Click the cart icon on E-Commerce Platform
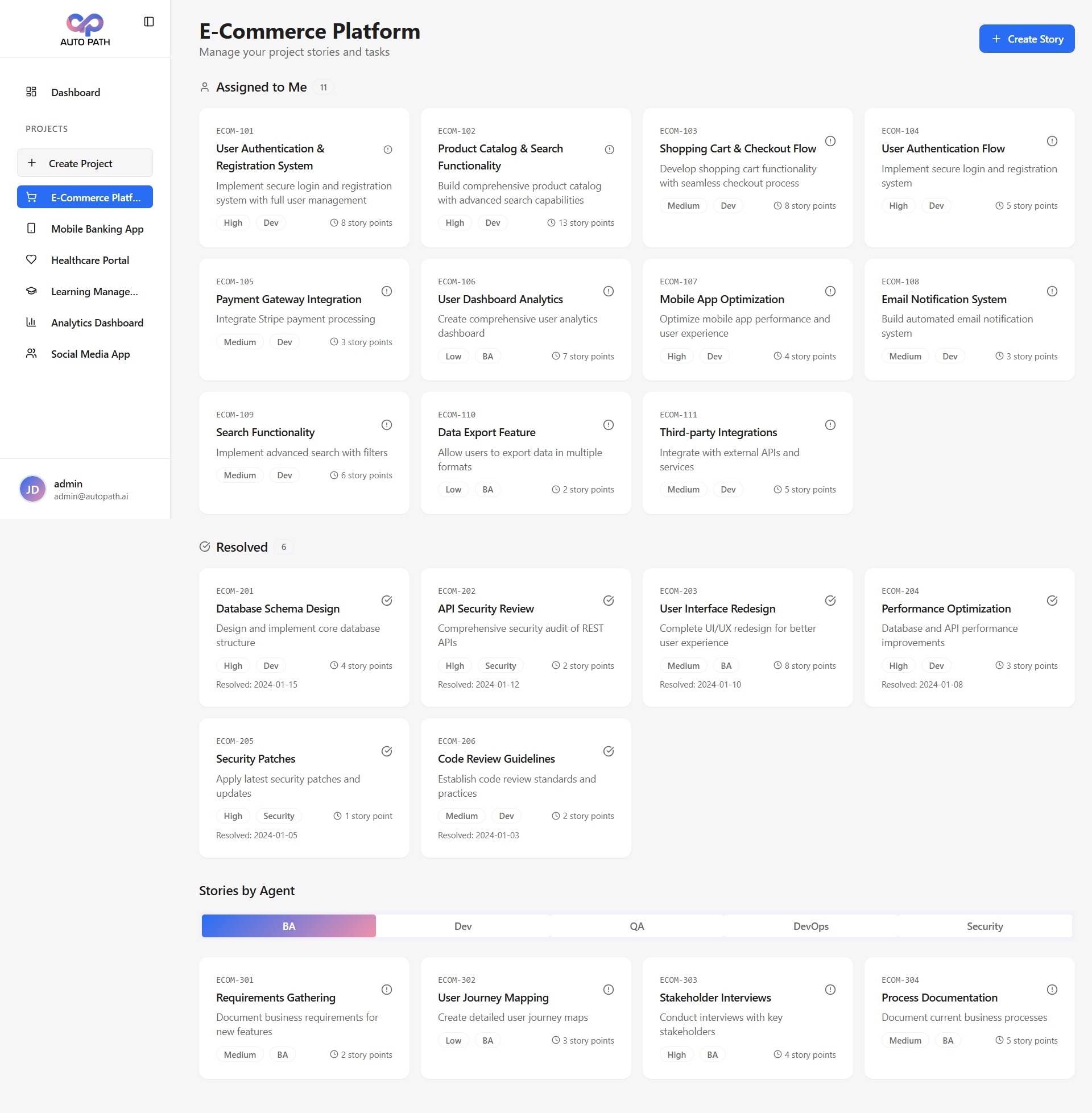Screen dimensions: 1092x1113 pos(31,197)
